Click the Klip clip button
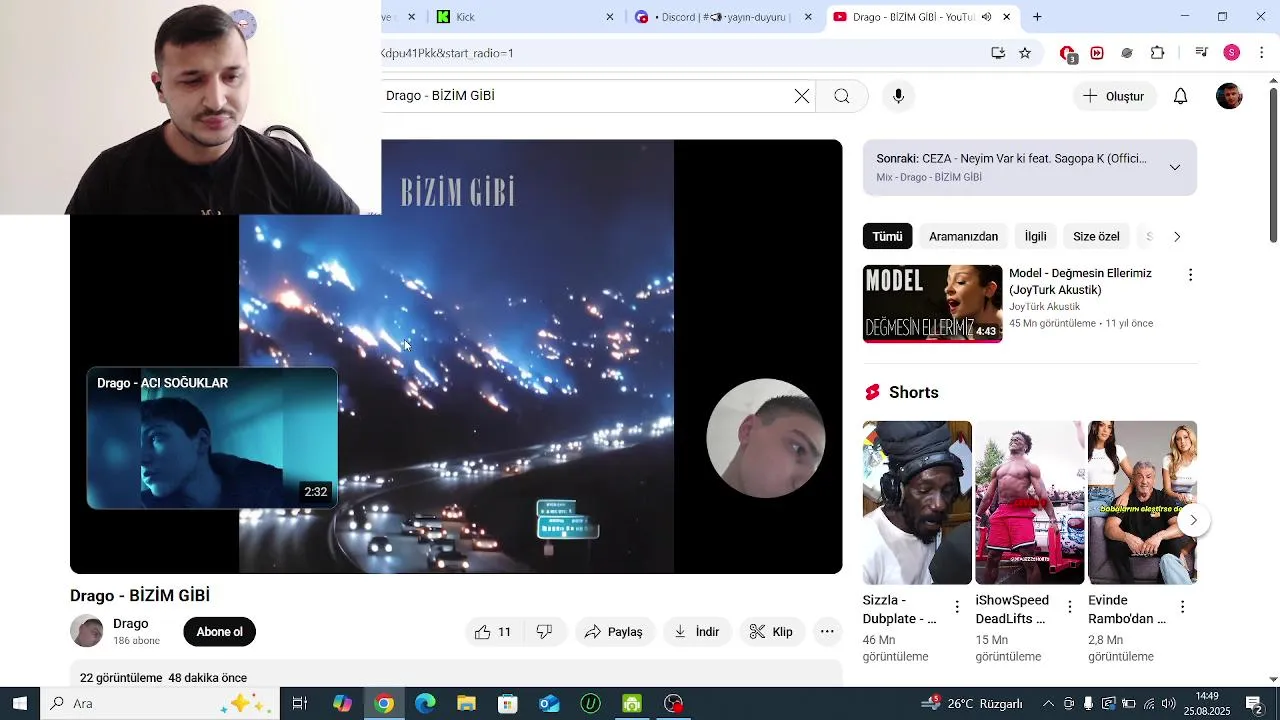 click(771, 632)
